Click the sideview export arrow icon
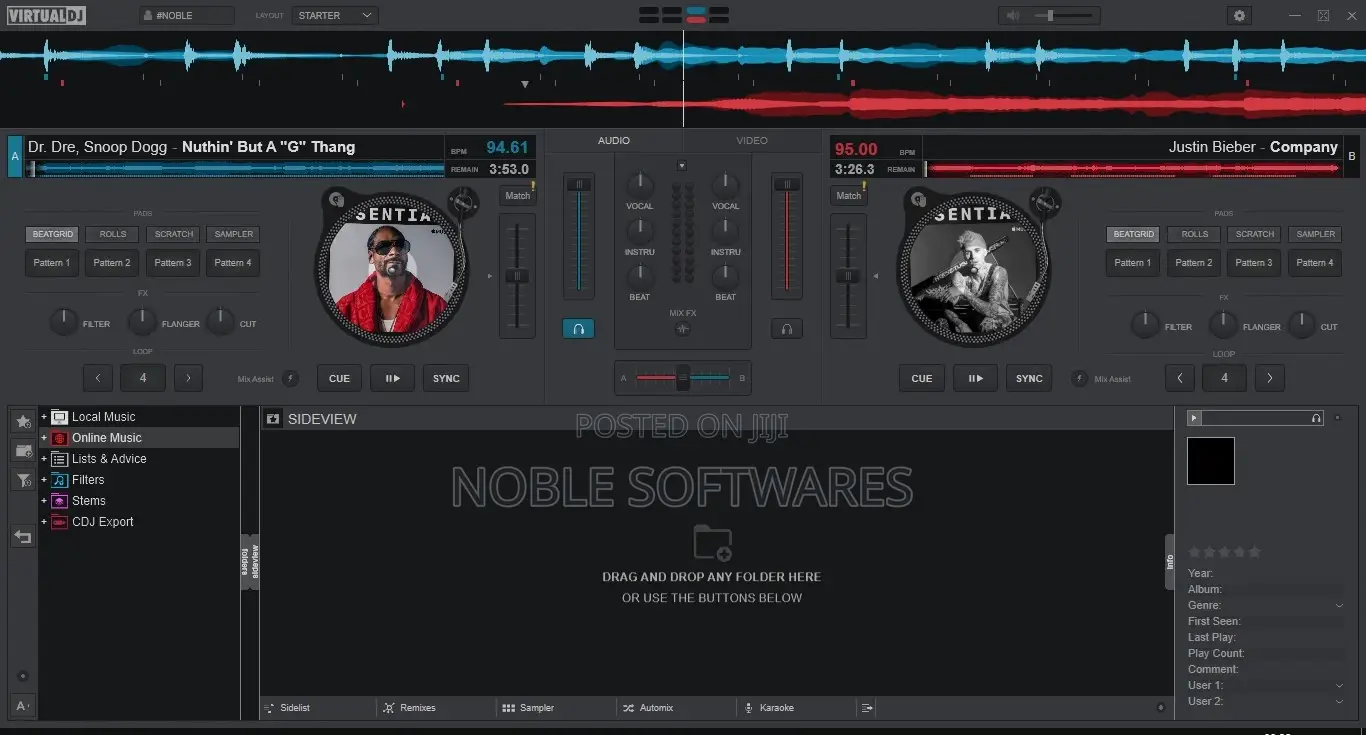 [868, 707]
